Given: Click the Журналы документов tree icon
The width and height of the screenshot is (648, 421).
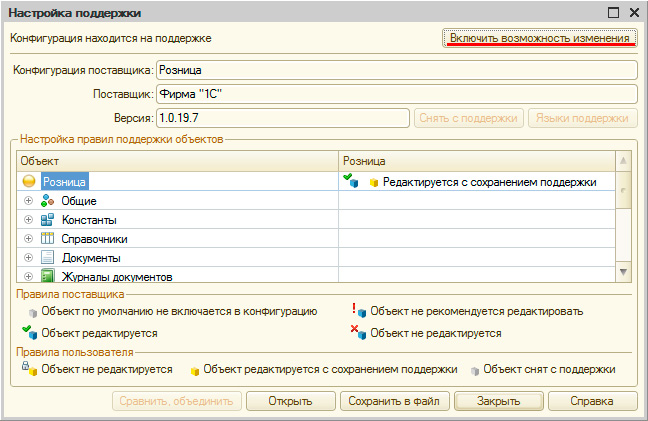Looking at the screenshot, I should (47, 276).
